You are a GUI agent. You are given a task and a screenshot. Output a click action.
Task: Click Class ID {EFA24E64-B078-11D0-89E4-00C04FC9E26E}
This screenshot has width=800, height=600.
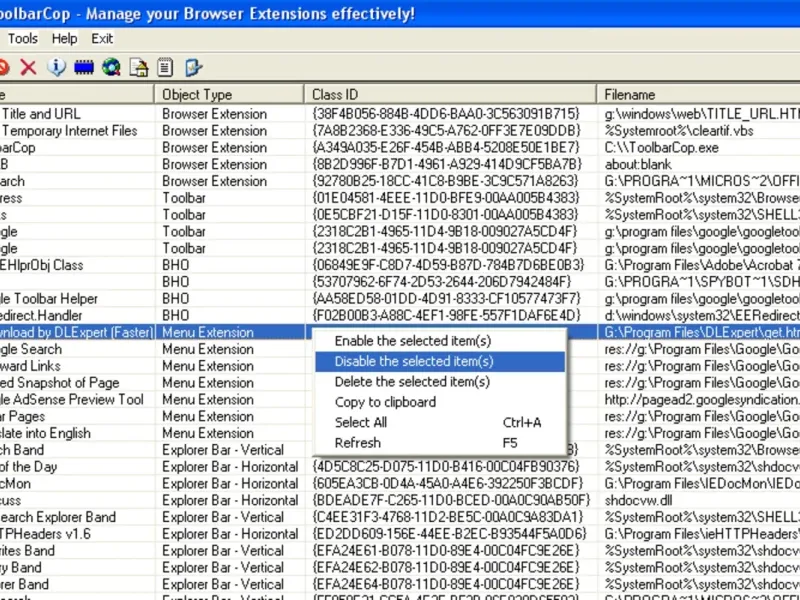(x=445, y=585)
